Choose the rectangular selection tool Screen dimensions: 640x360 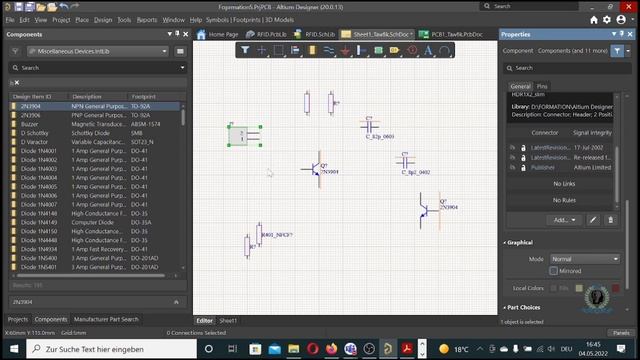tap(278, 50)
